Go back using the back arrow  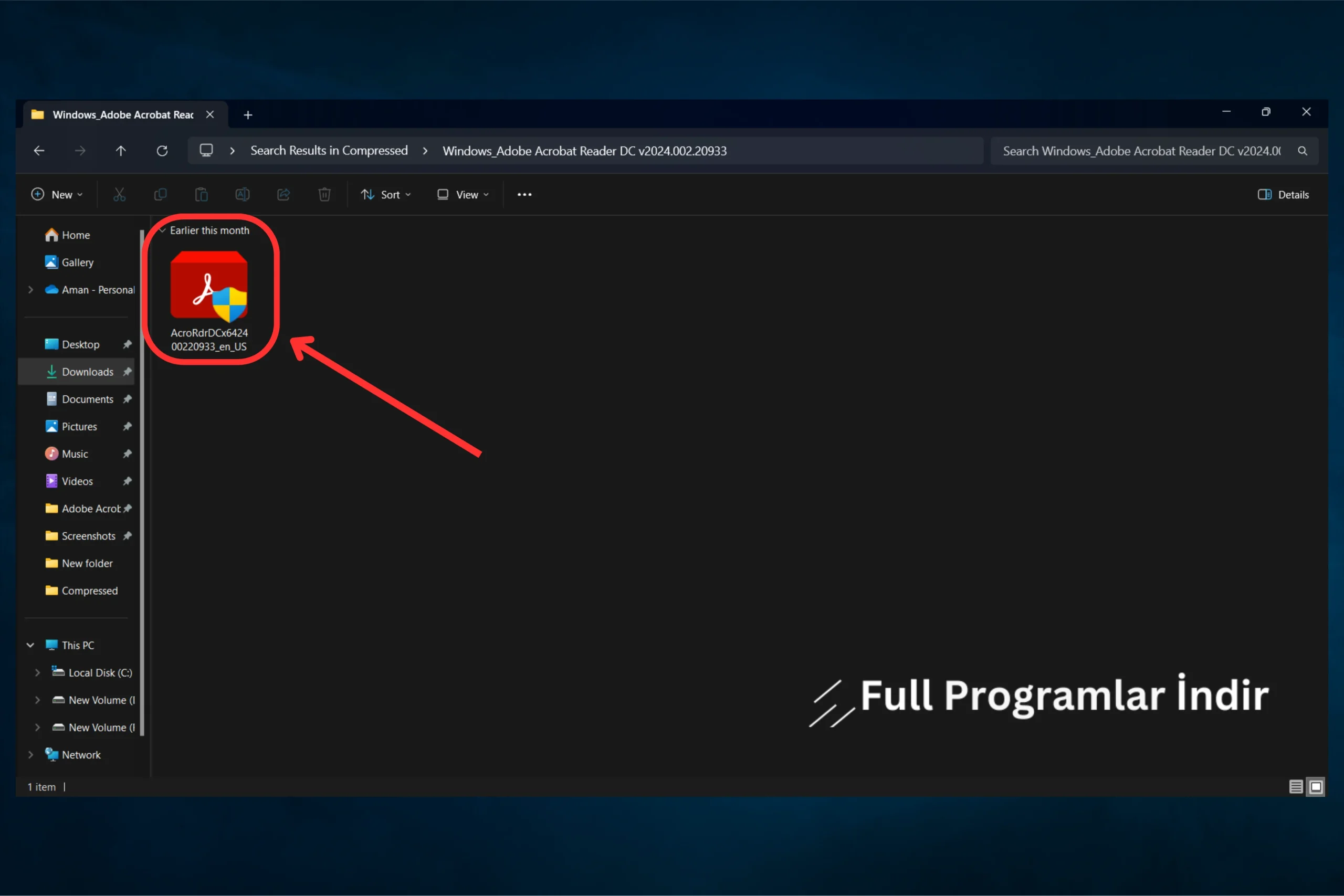point(39,151)
